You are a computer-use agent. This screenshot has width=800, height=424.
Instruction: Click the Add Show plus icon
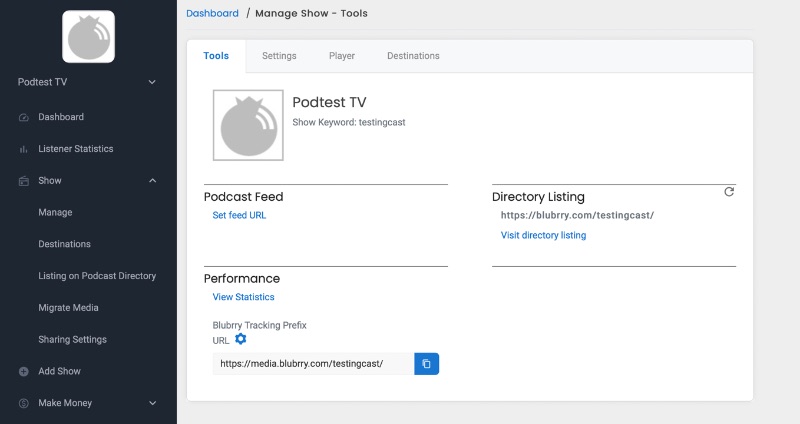[23, 371]
